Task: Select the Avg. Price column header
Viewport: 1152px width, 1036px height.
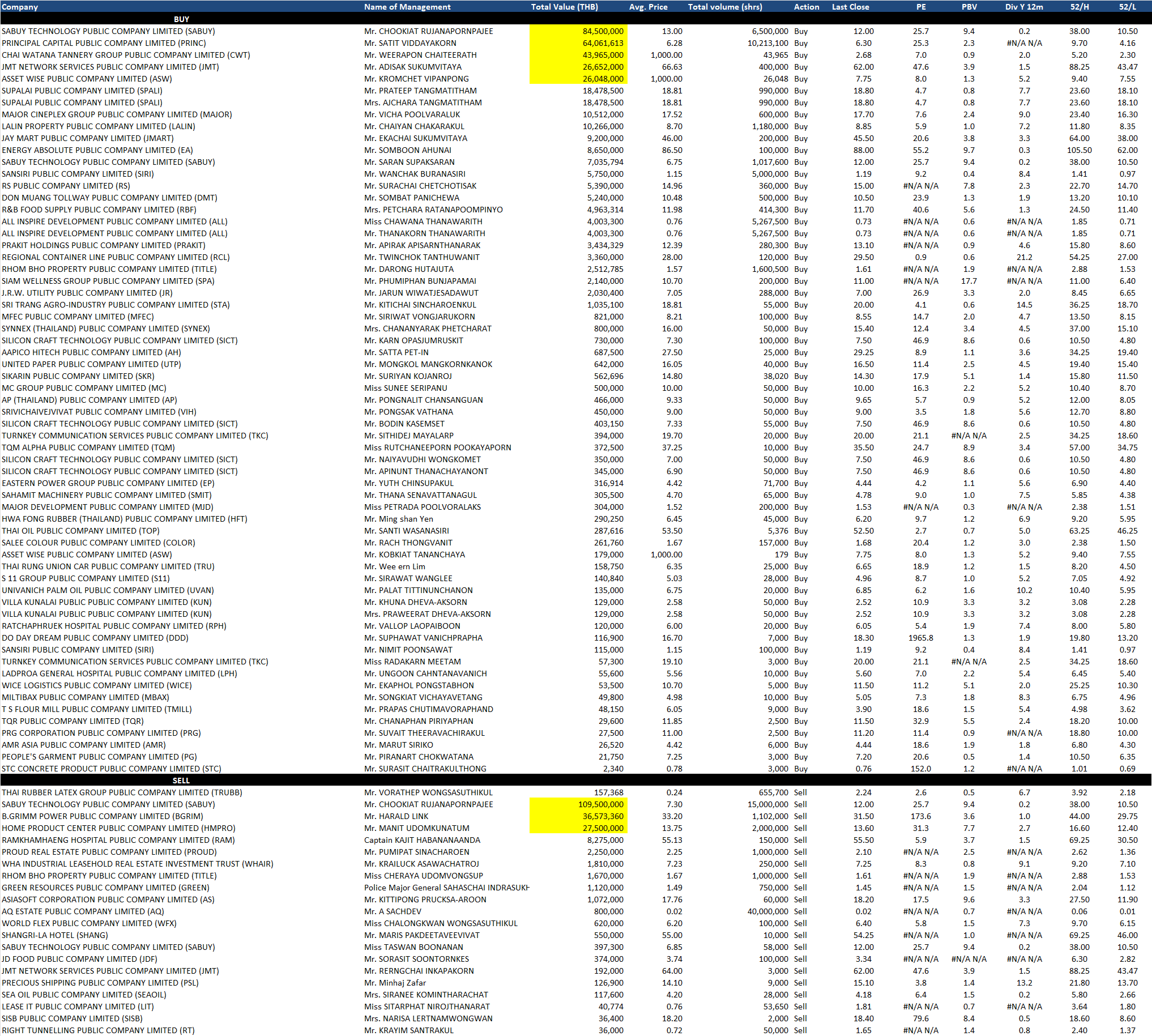Action: (x=648, y=7)
